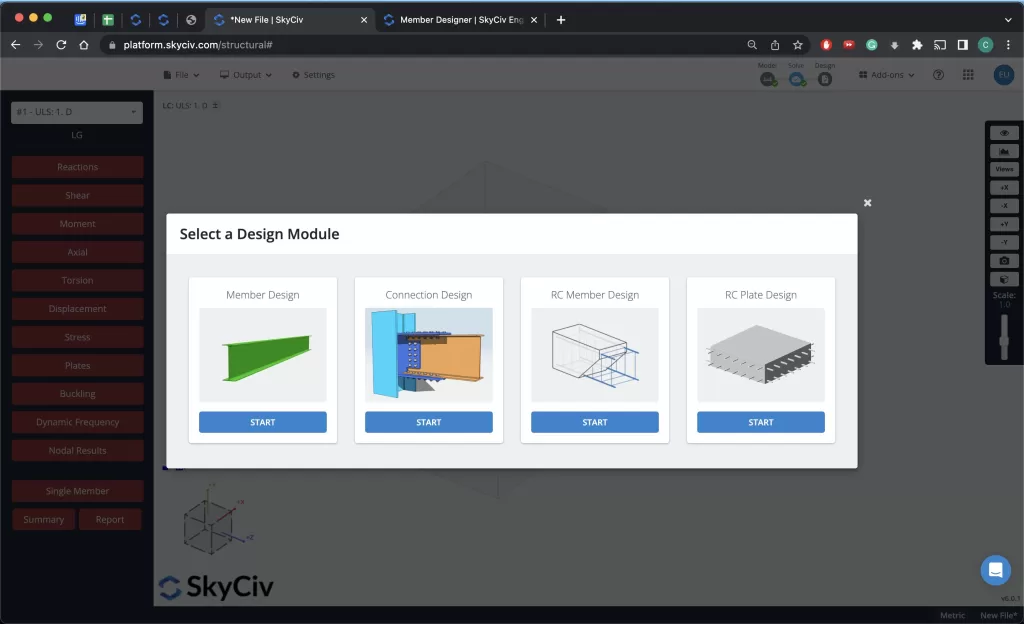Click the results graph icon in view toolbar
The width and height of the screenshot is (1024, 624).
pos(1004,151)
